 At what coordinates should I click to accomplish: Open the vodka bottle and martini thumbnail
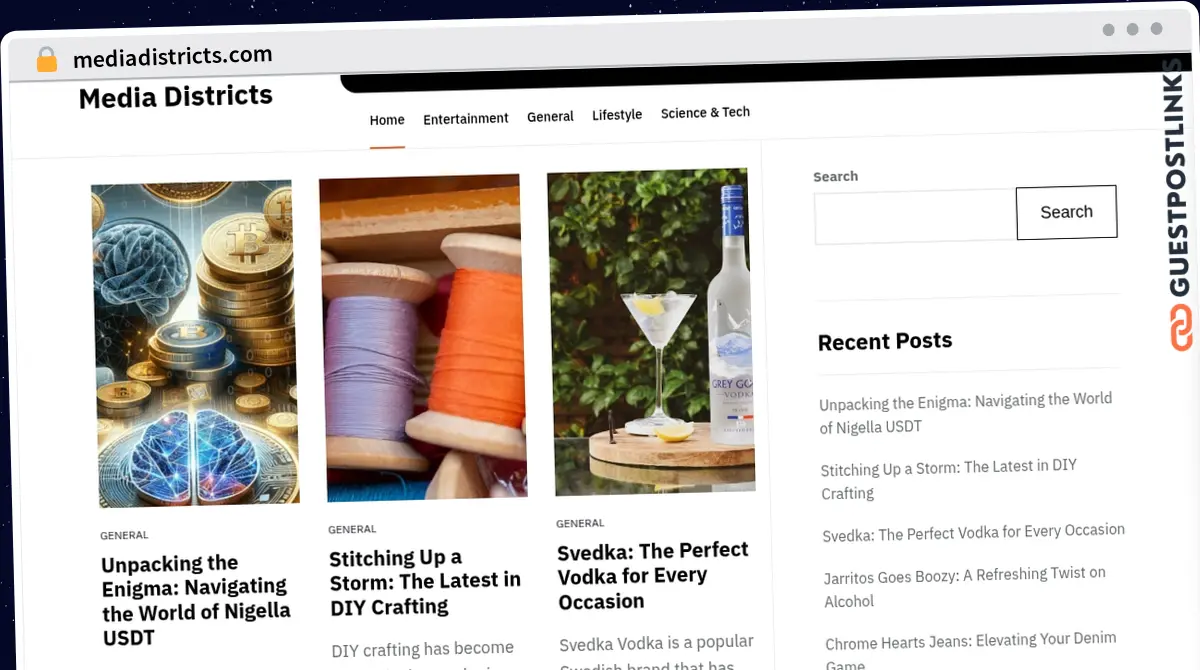coord(650,332)
